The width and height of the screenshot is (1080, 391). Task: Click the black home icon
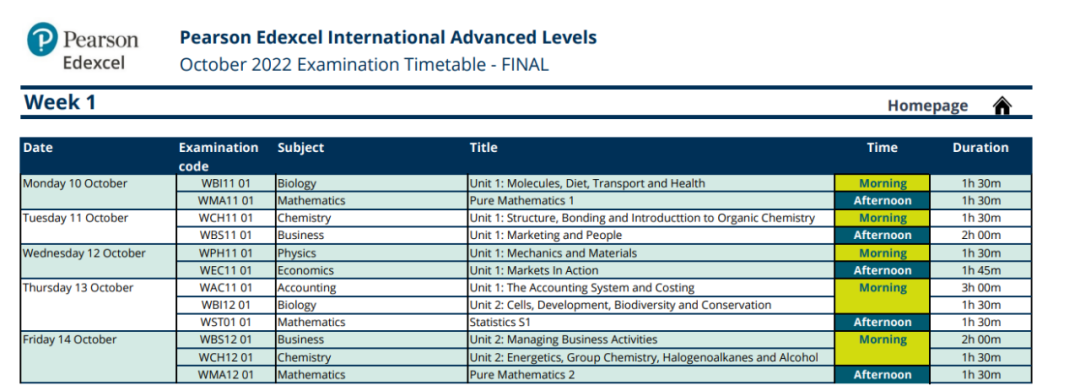[1002, 106]
